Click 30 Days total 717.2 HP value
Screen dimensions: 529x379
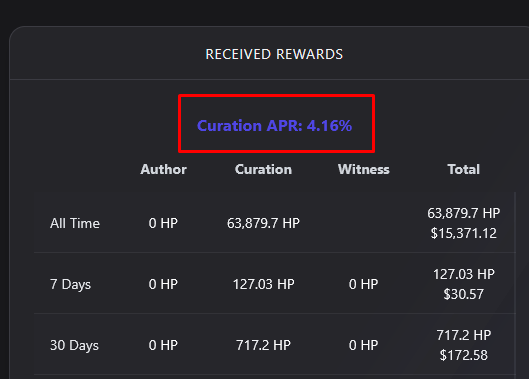point(464,335)
